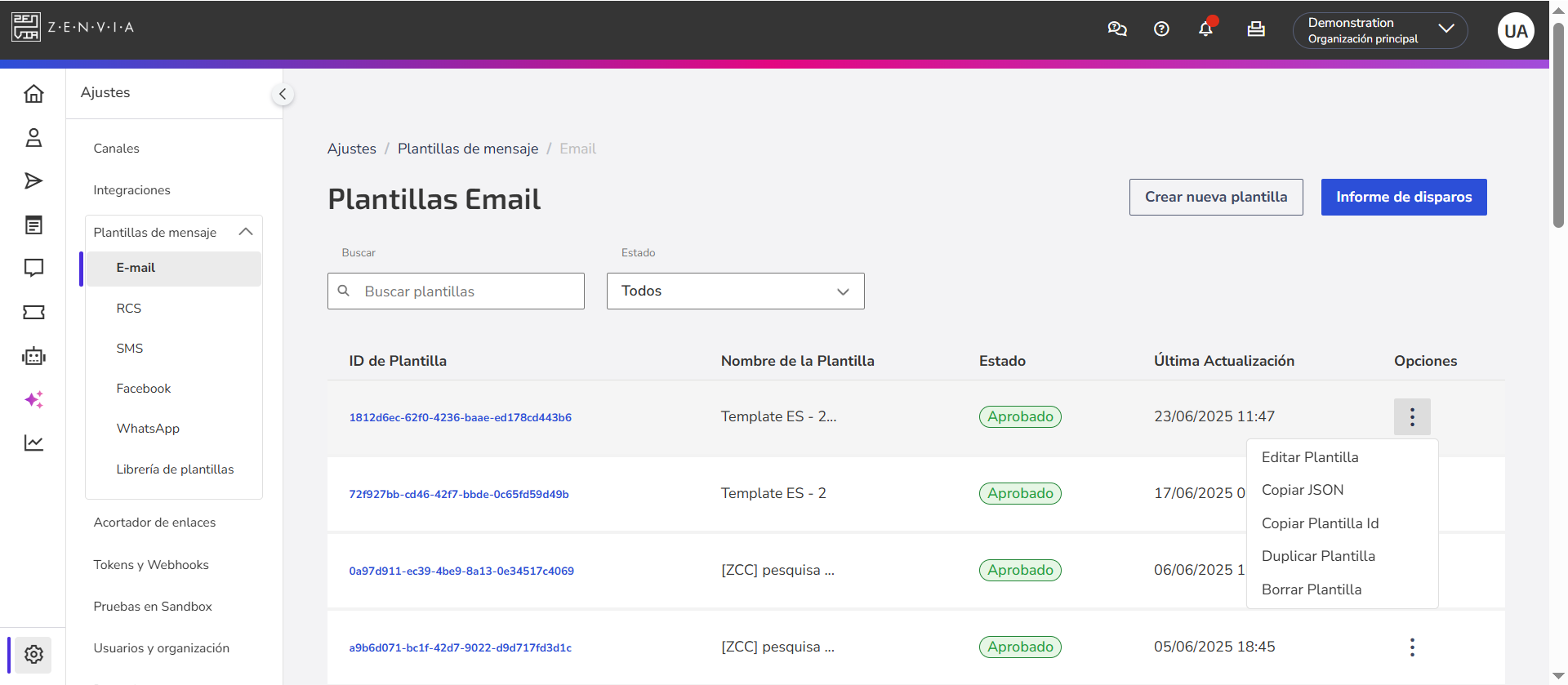Go to Plantillas de mensaje breadcrumb

point(468,149)
